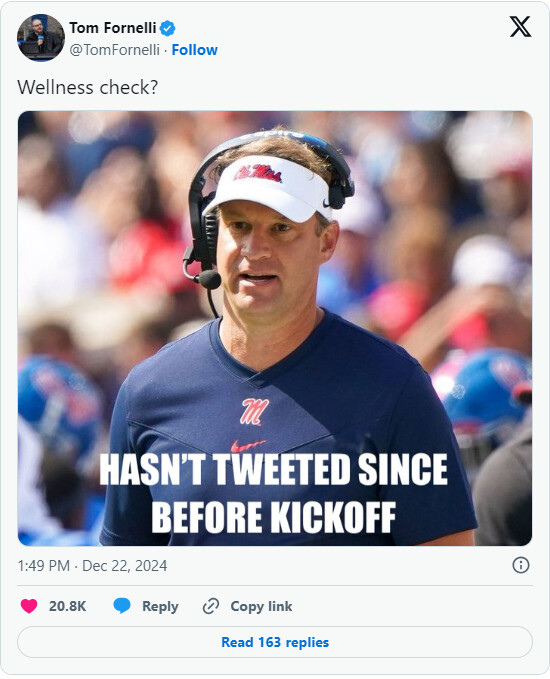Click the Dec 22, 2024 date

point(124,566)
